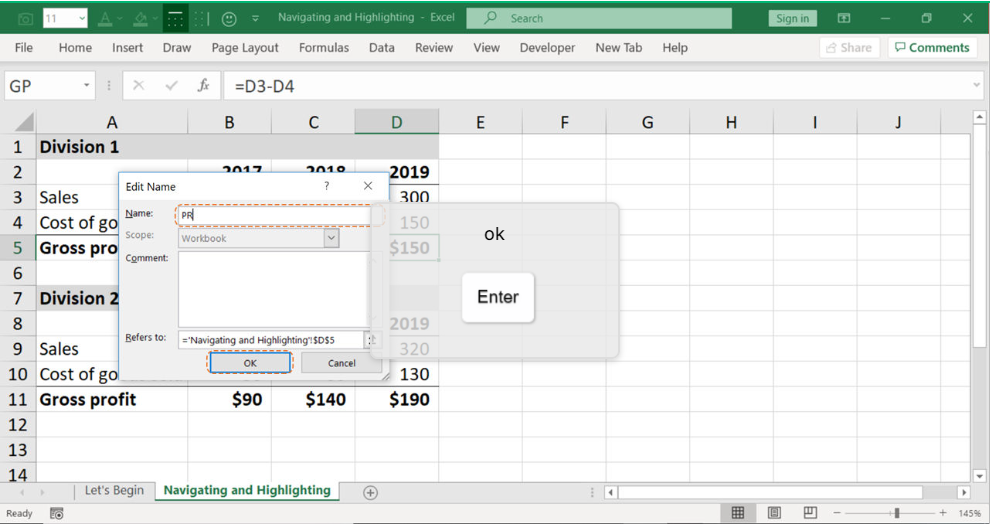
Task: Apply the font color A button
Action: 105,19
